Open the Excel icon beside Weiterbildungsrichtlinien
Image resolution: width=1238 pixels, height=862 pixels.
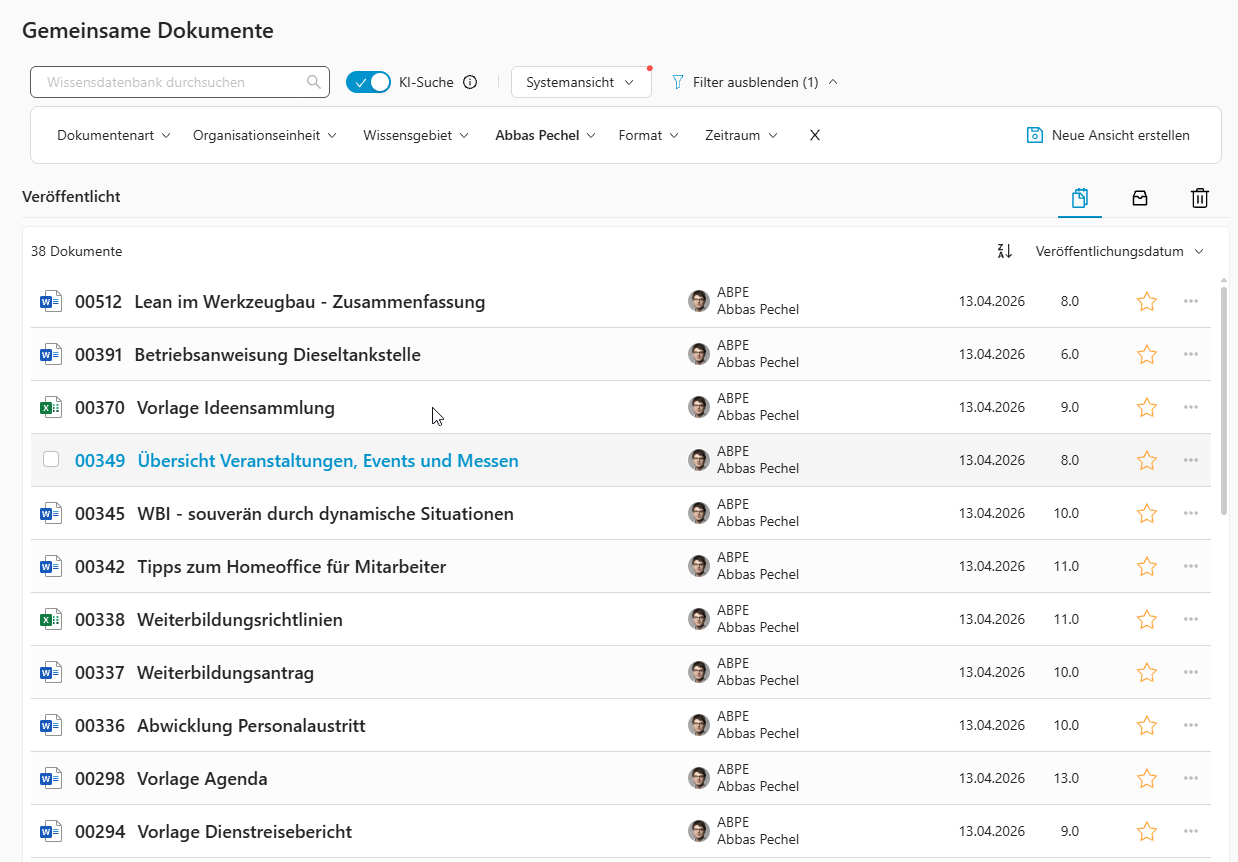(x=51, y=618)
